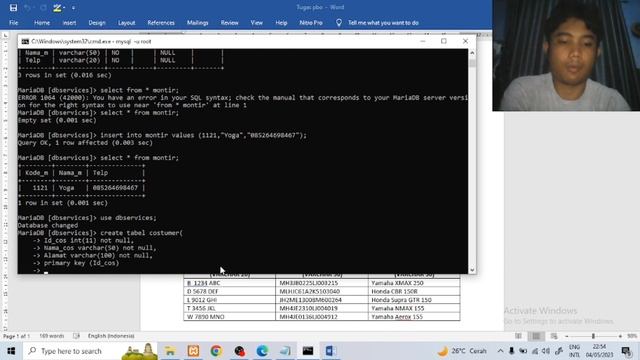Open the File tab in Word
This screenshot has height=360, width=640.
coord(13,23)
